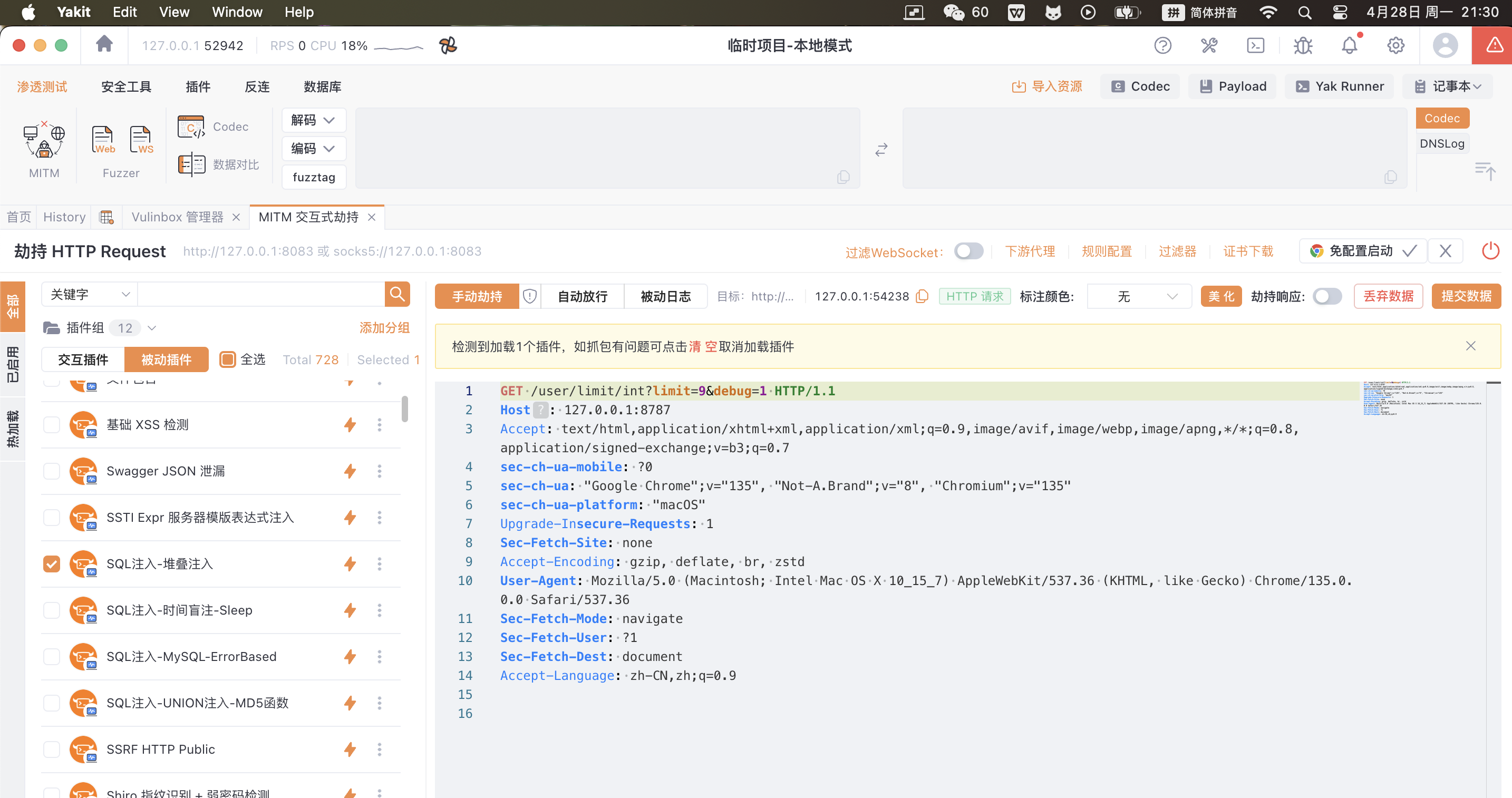This screenshot has width=1512, height=798.
Task: Check the 基础 XSS 检测 plugin checkbox
Action: click(52, 424)
